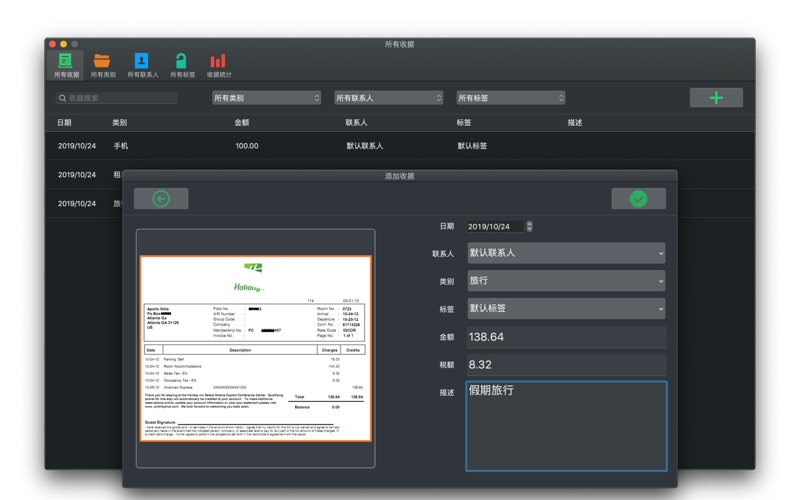
Task: Expand the 所有标签 filter dropdown
Action: 511,98
